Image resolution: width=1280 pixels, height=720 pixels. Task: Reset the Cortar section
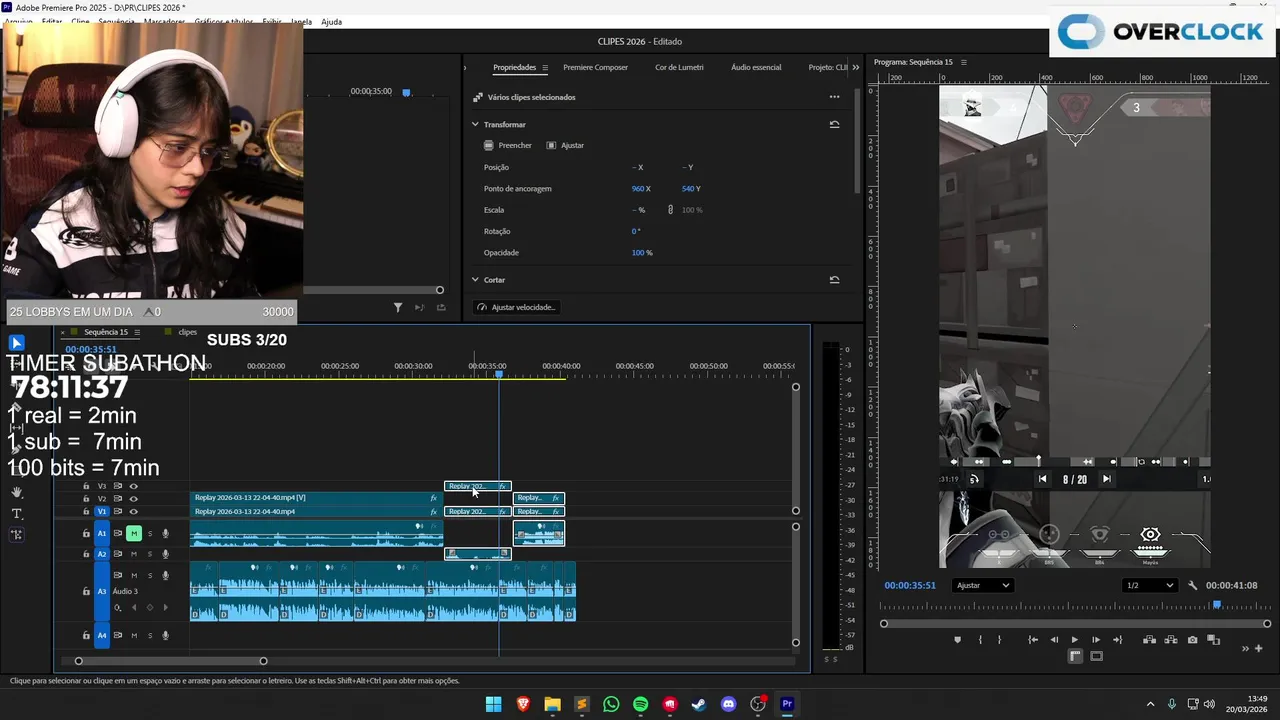click(x=834, y=280)
